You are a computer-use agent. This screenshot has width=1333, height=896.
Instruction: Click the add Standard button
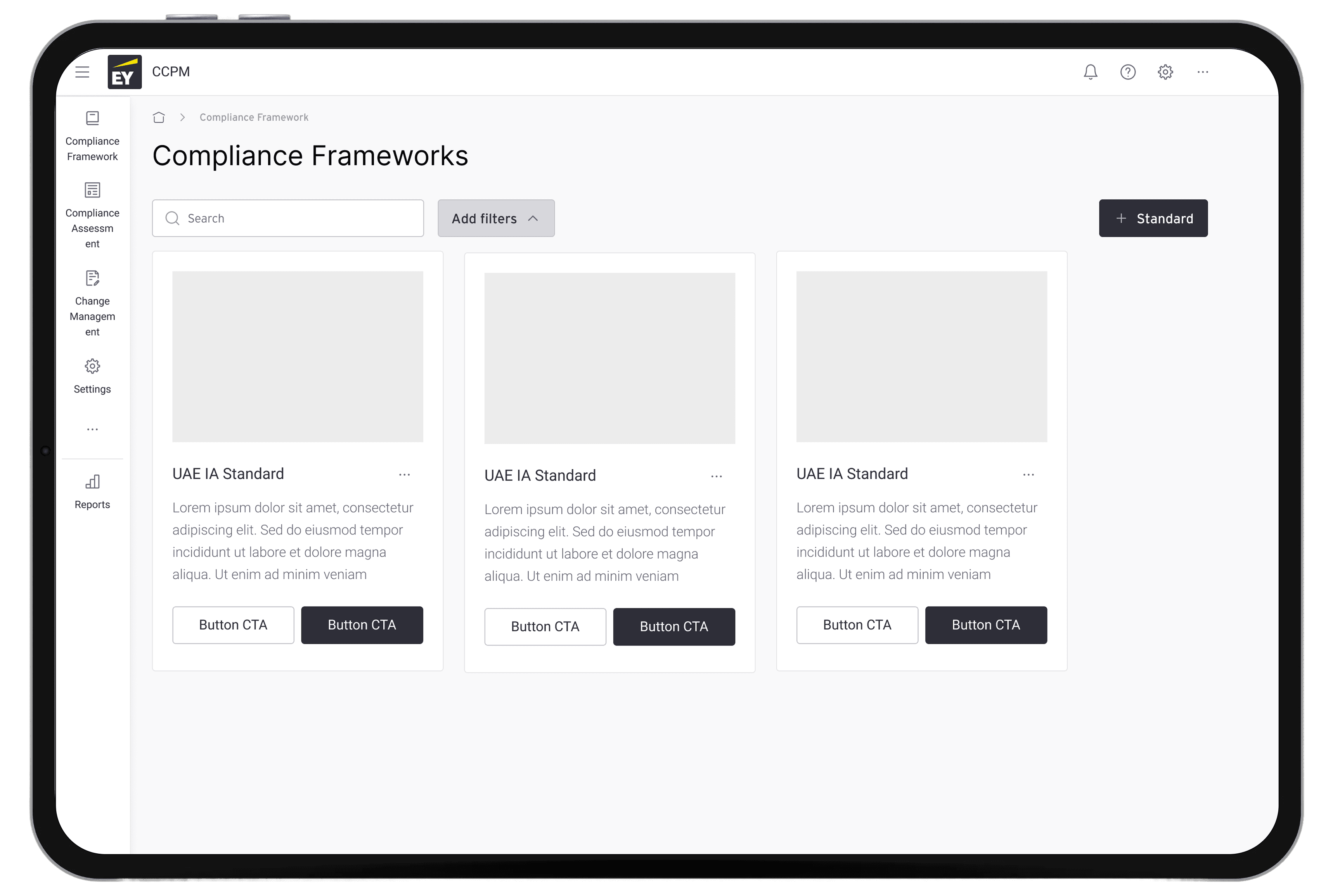click(1153, 218)
